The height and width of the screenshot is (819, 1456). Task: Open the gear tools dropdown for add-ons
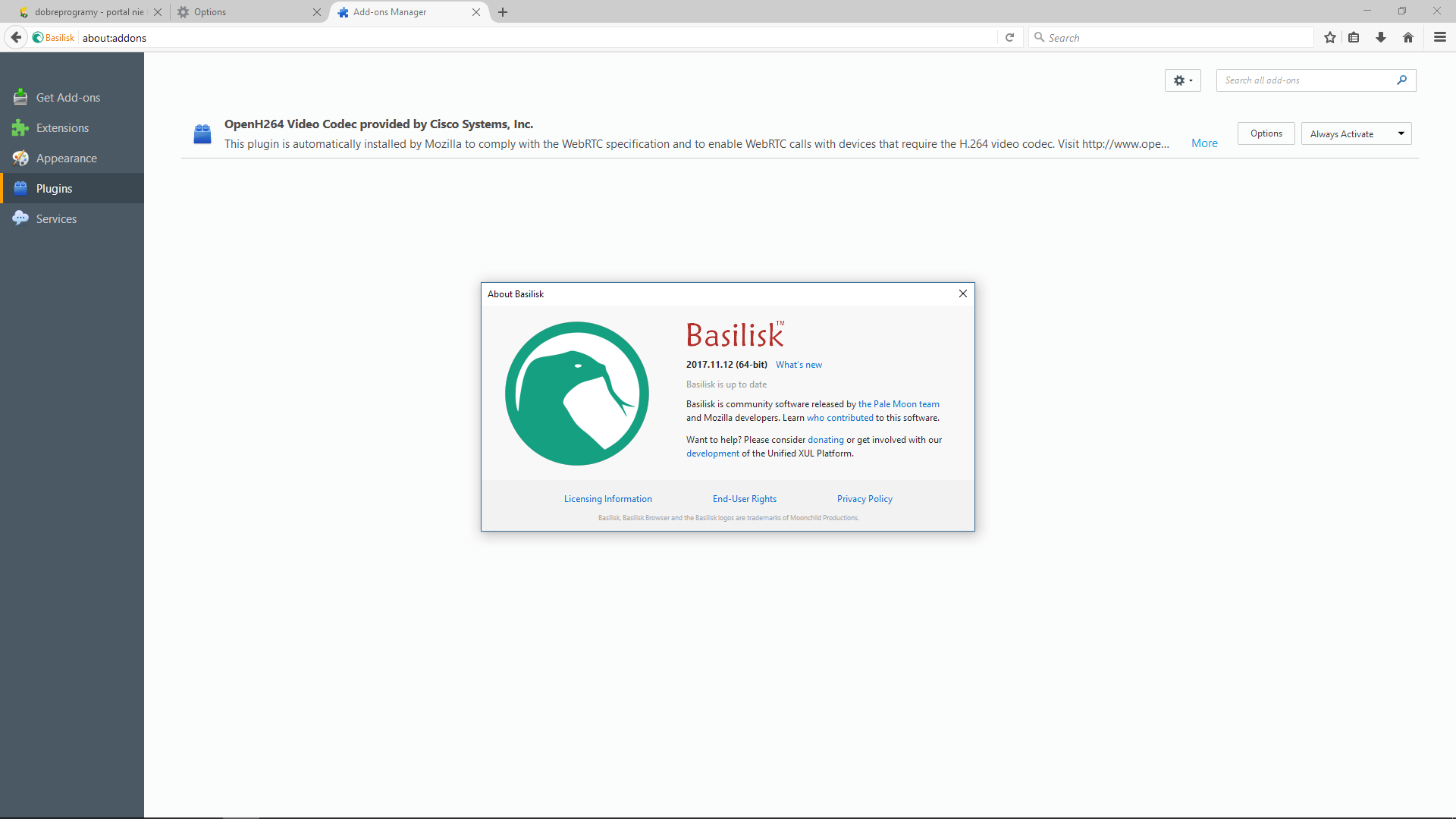[1182, 80]
